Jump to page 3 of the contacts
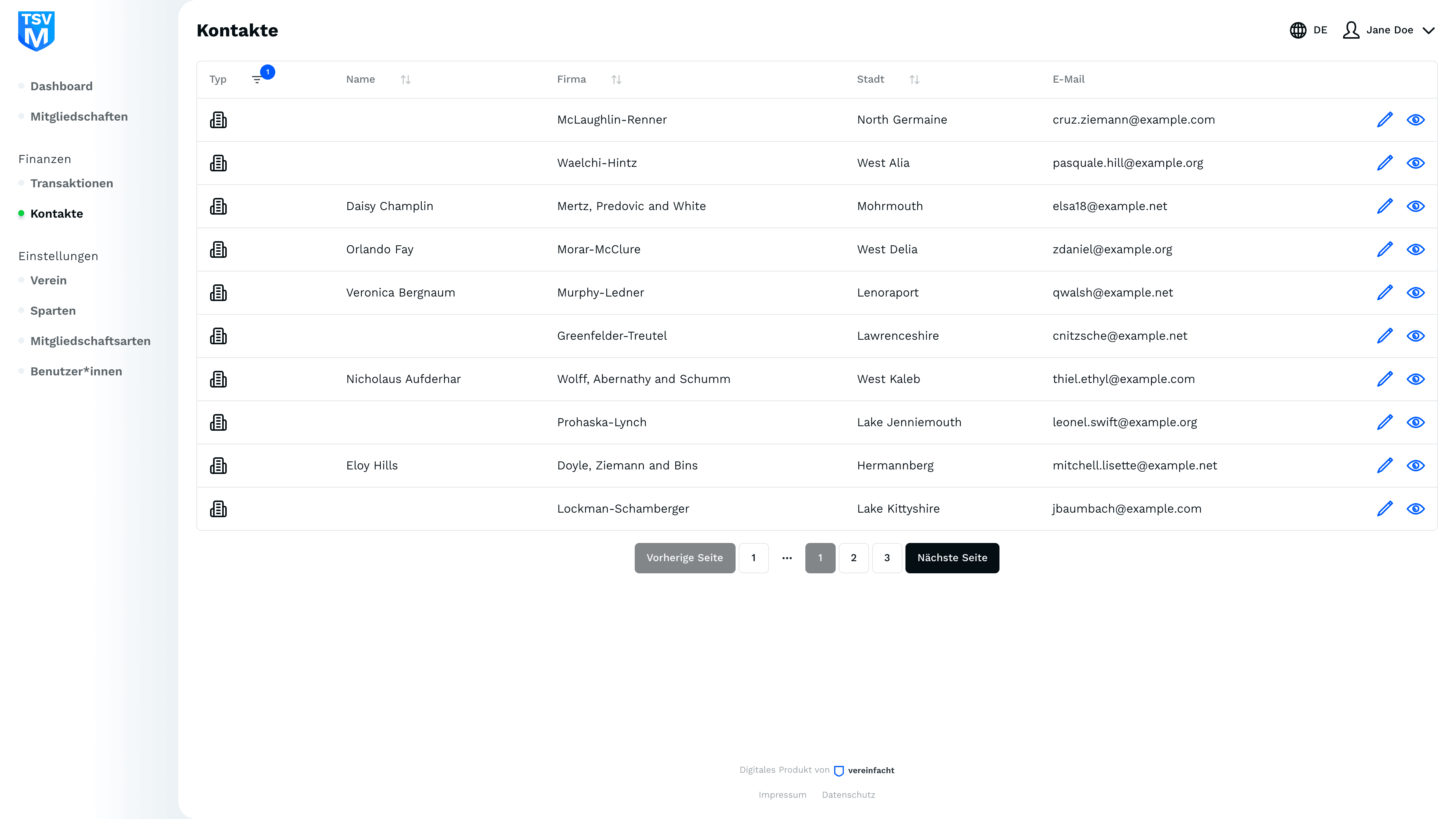The image size is (1456, 819). click(x=887, y=558)
